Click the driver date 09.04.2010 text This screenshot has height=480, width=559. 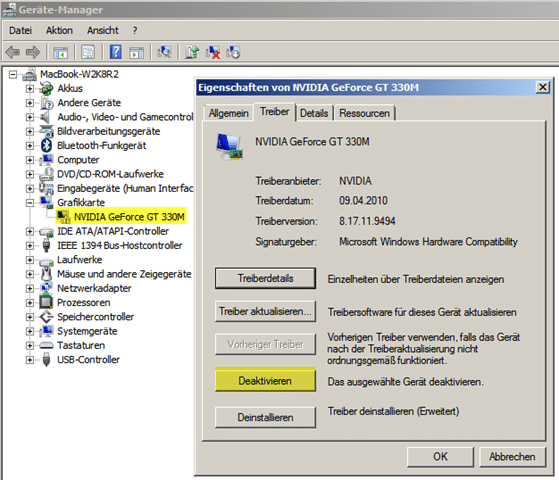363,200
